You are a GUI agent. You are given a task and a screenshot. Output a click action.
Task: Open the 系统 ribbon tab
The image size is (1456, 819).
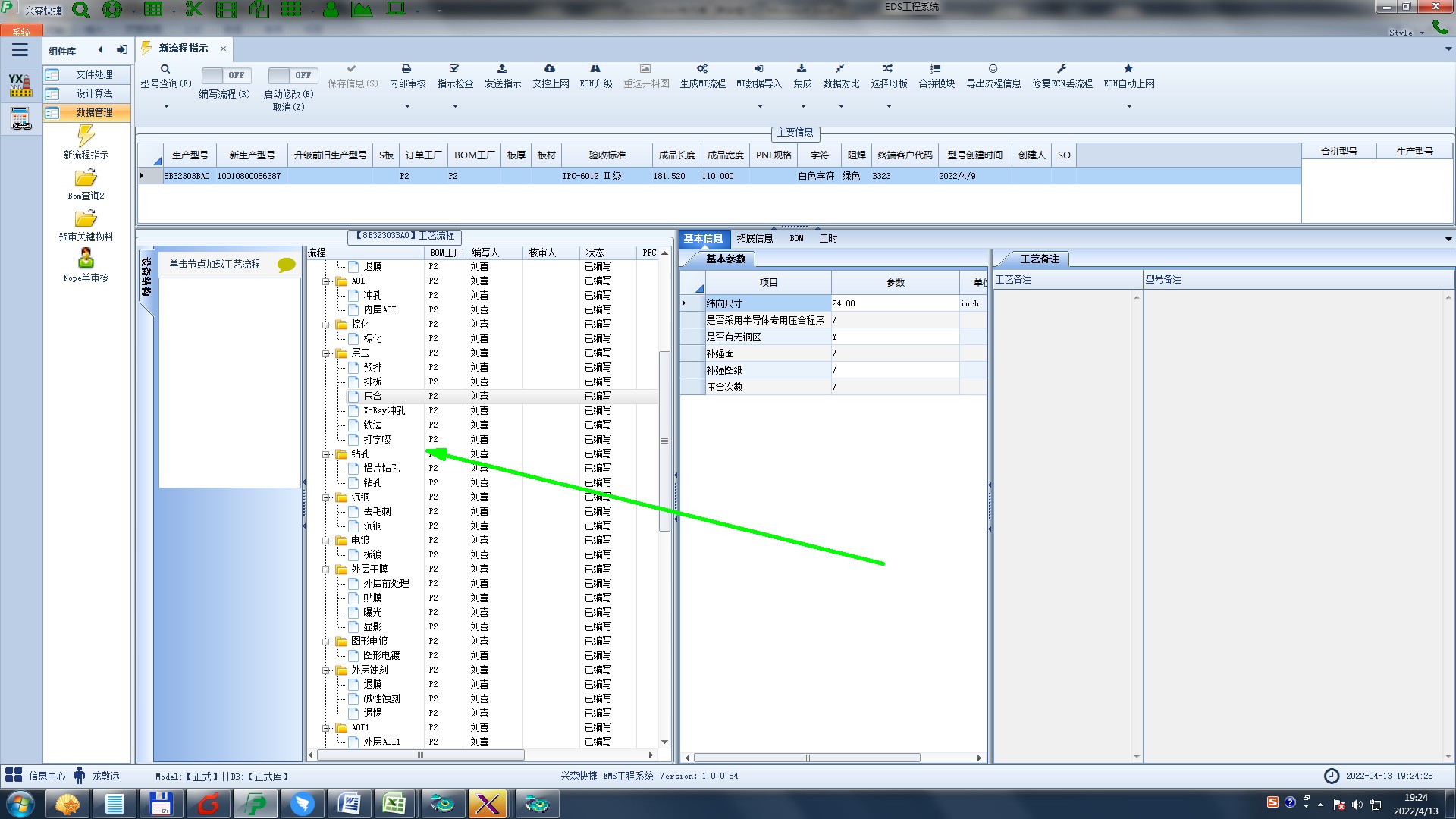tap(21, 32)
